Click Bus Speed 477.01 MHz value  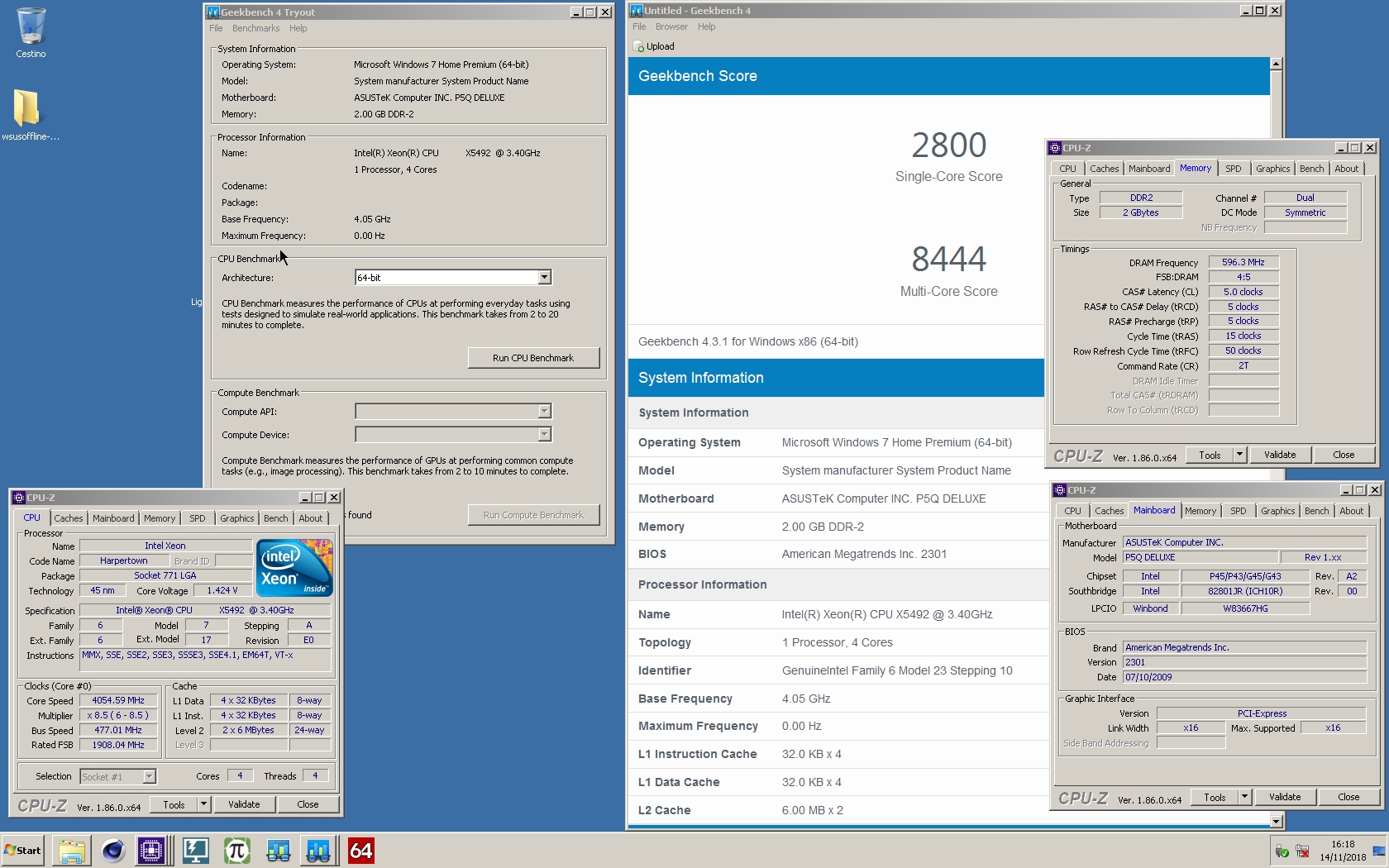coord(118,730)
